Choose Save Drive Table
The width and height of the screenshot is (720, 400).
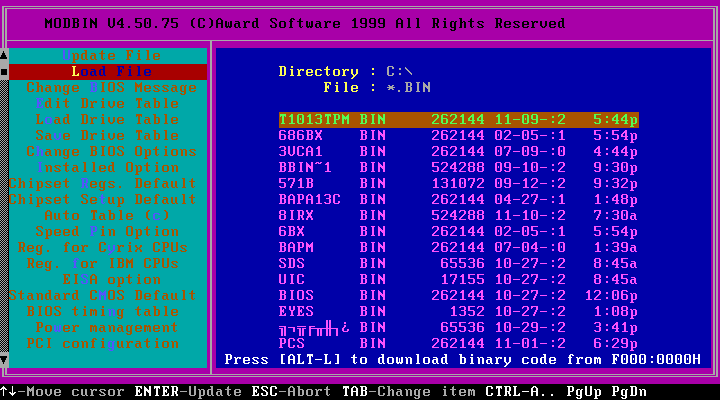[107, 136]
